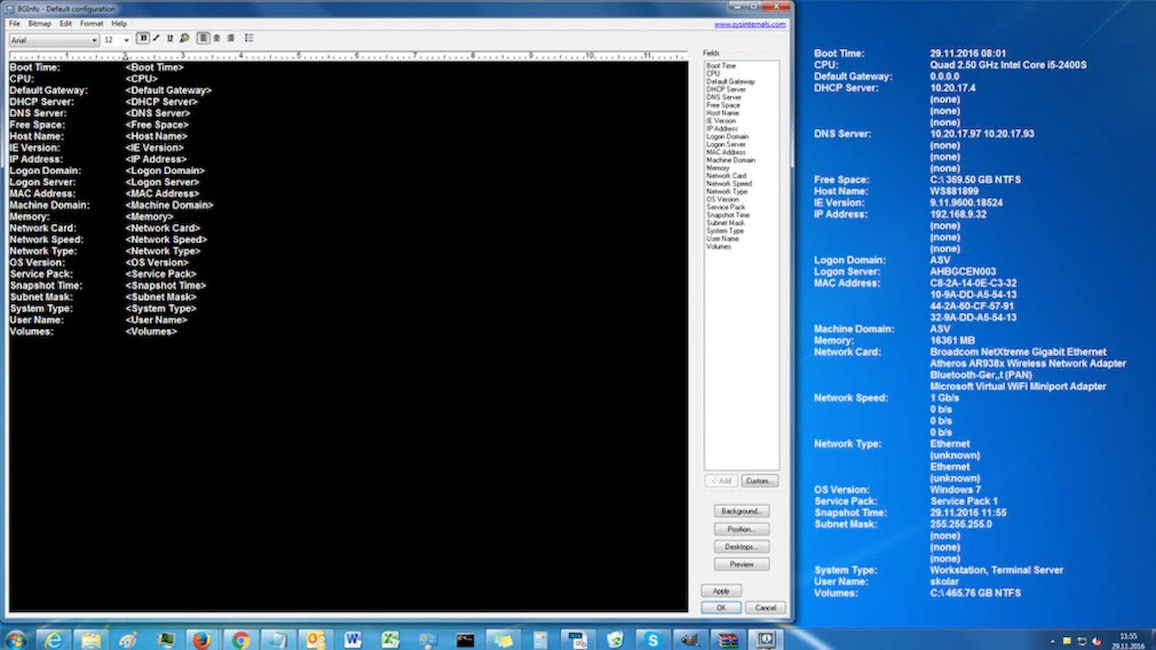The width and height of the screenshot is (1156, 650).
Task: Open the font size dropdown
Action: coord(125,39)
